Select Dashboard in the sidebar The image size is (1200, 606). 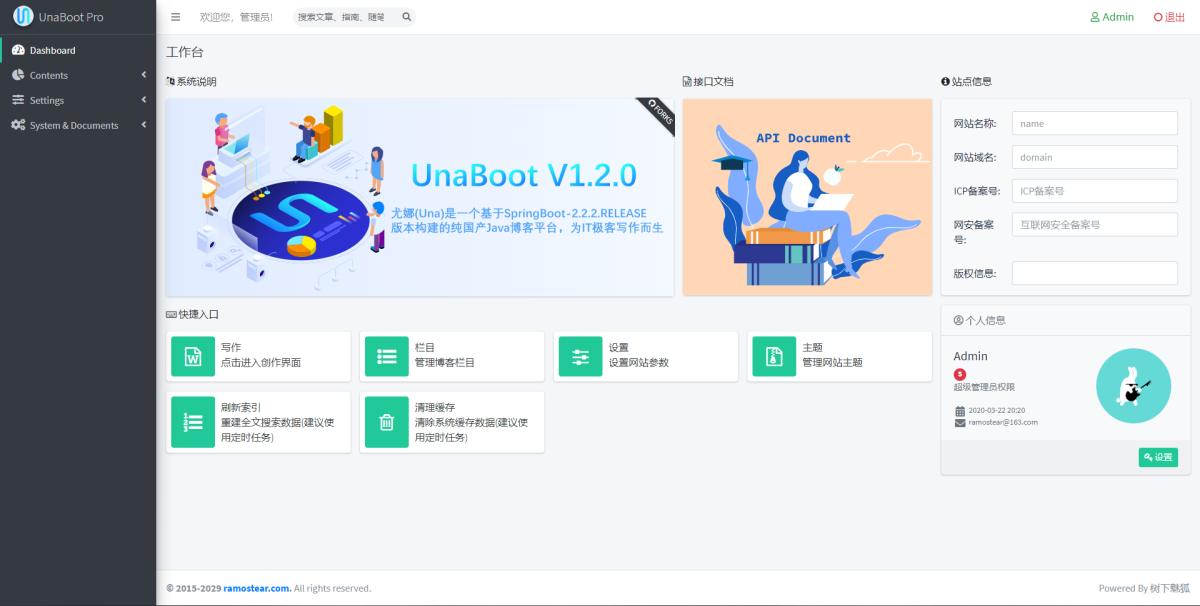pos(78,50)
